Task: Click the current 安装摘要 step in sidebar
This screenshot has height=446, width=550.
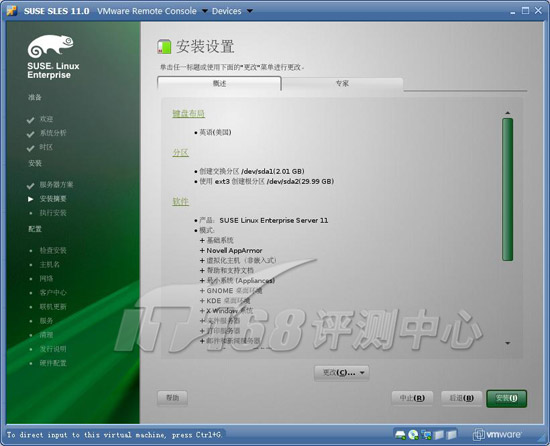Action: 53,199
